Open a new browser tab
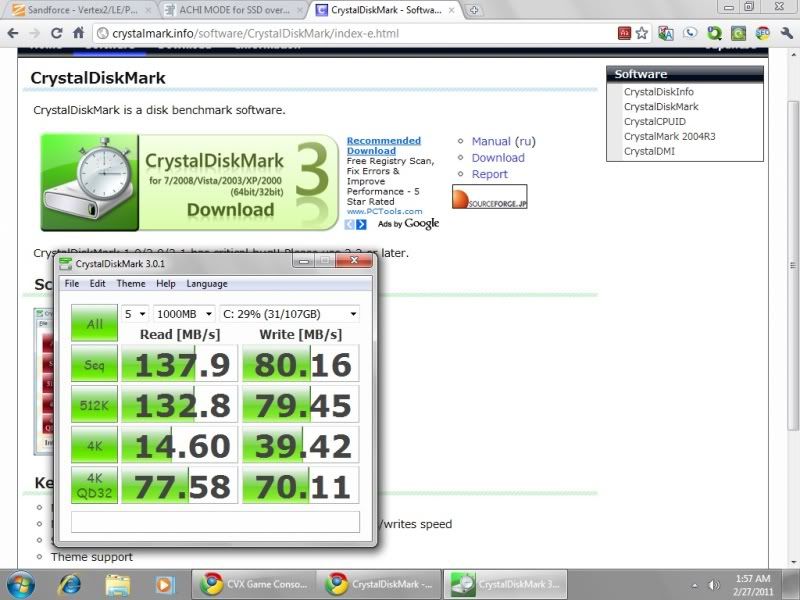Screen dimensions: 800x600 point(474,10)
